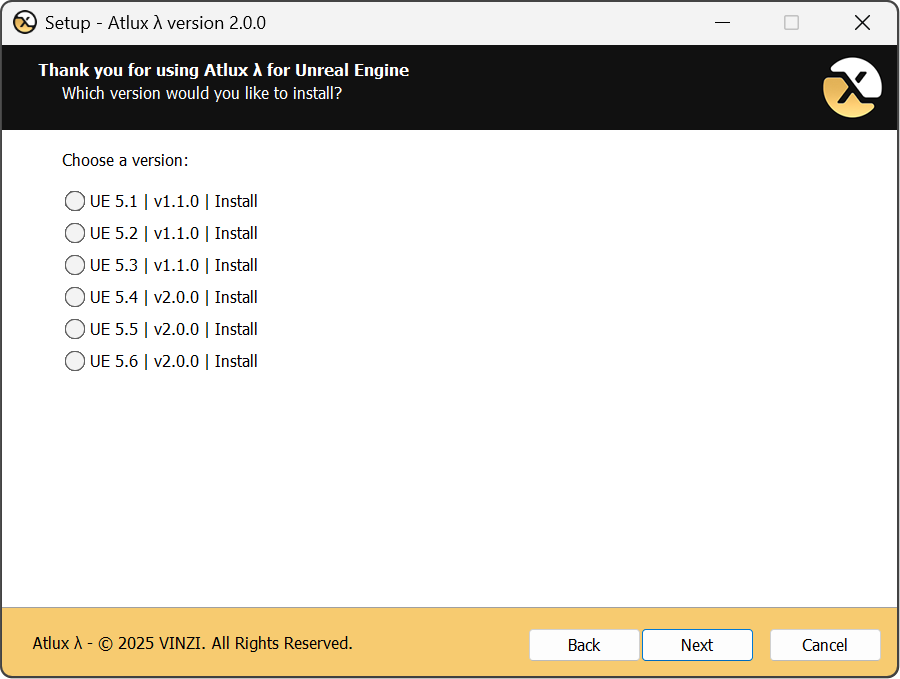Minimize the Setup window
This screenshot has height=679, width=900.
pos(720,22)
